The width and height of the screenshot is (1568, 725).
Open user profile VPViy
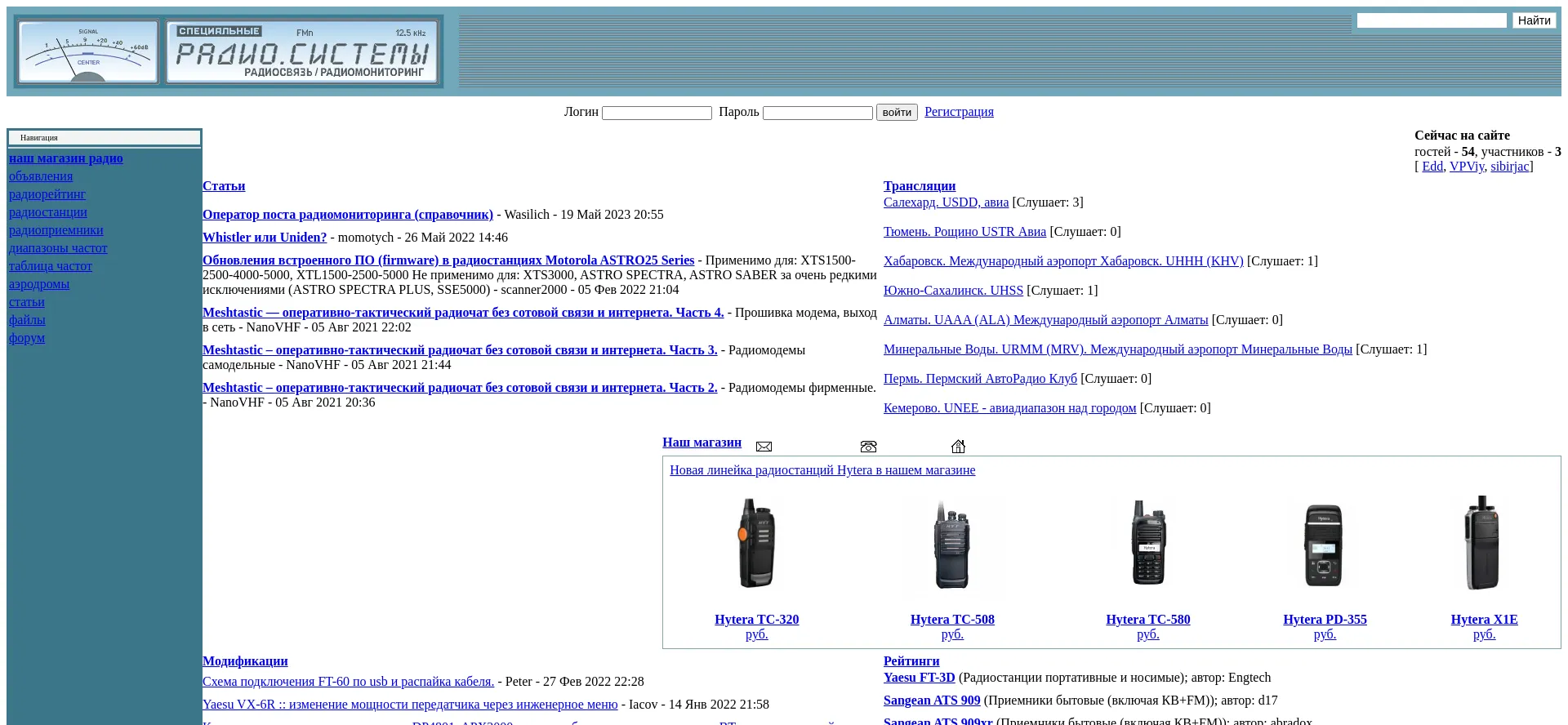pyautogui.click(x=1467, y=167)
